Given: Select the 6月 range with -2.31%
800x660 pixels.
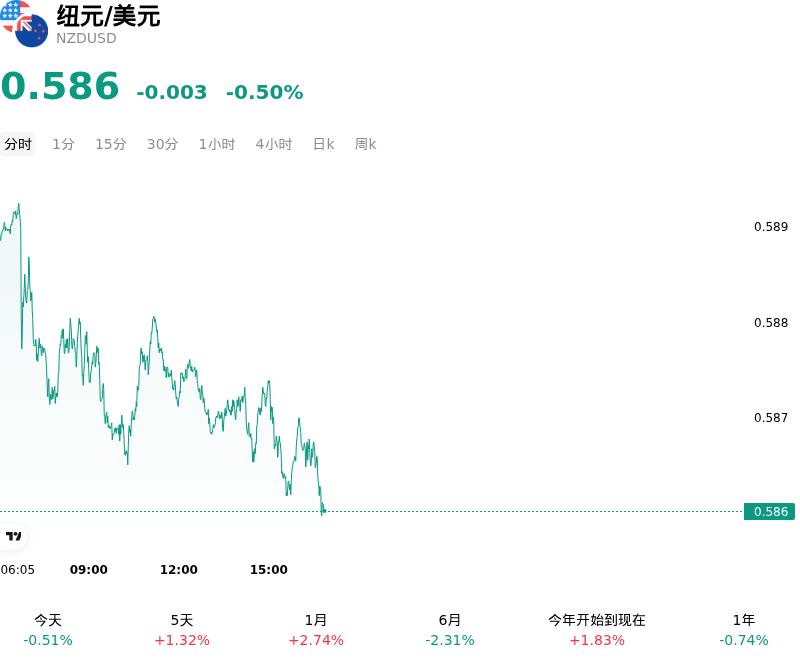Looking at the screenshot, I should click(x=449, y=630).
